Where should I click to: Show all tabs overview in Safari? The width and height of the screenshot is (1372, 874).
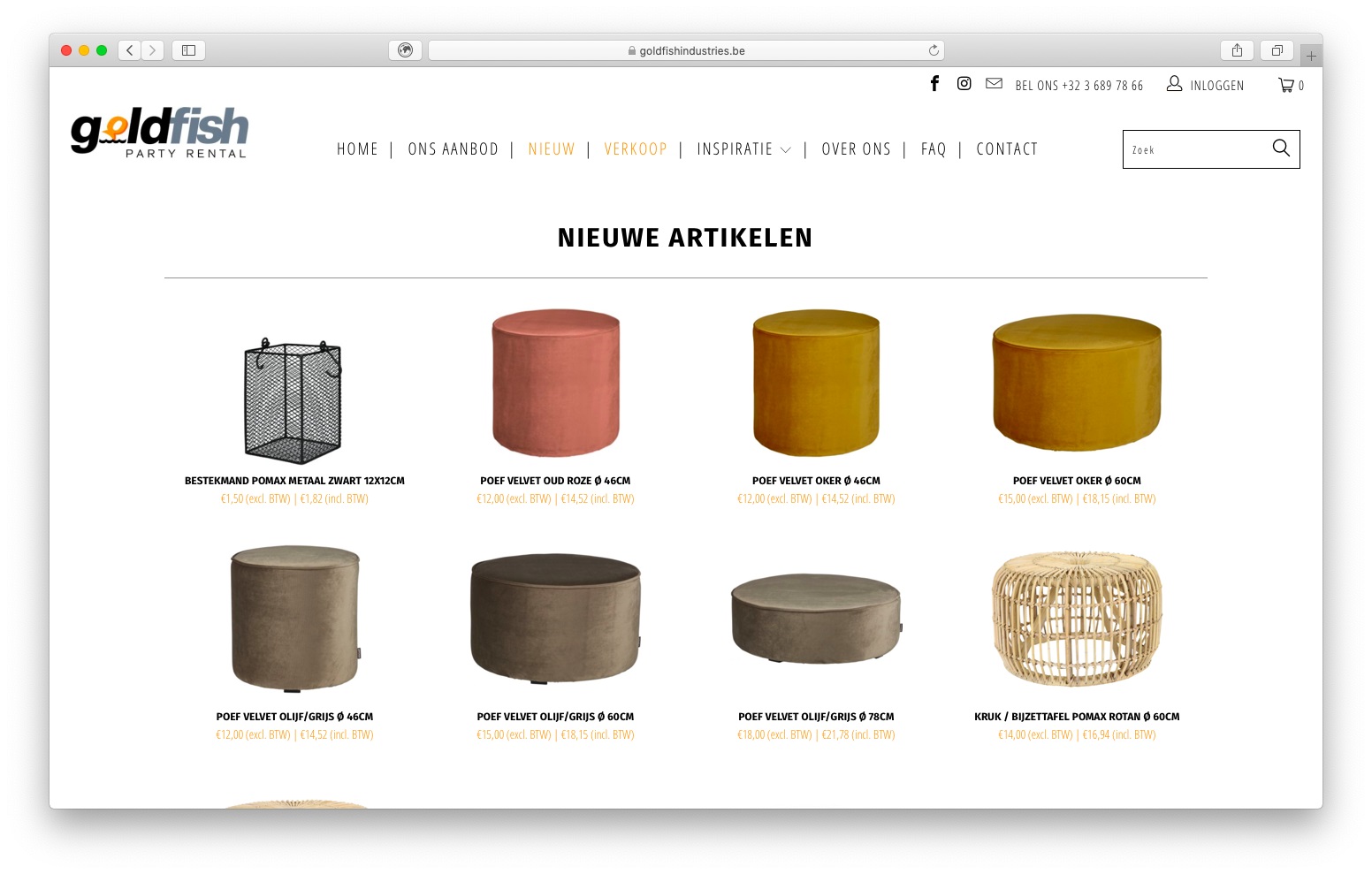[1277, 50]
